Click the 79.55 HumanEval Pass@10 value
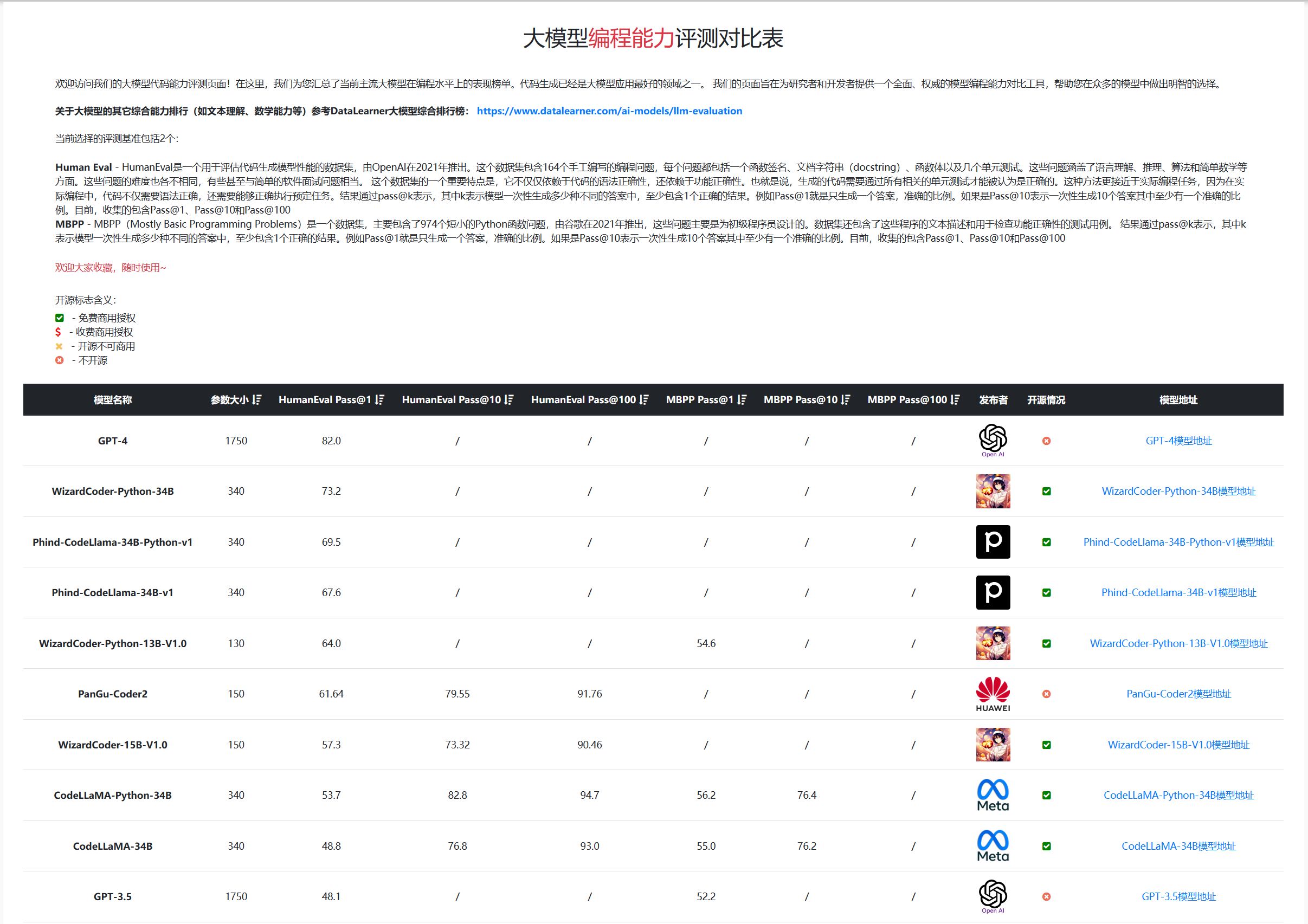Screen dimensions: 1308x924 (458, 694)
